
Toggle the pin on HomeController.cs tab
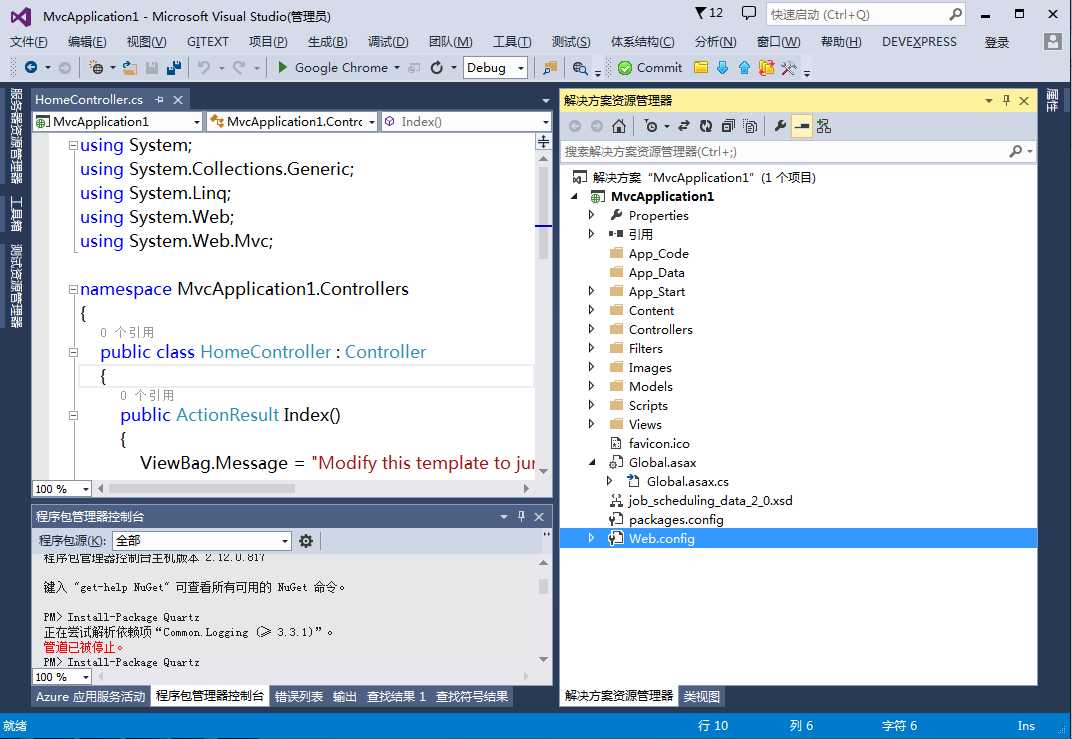tap(159, 100)
